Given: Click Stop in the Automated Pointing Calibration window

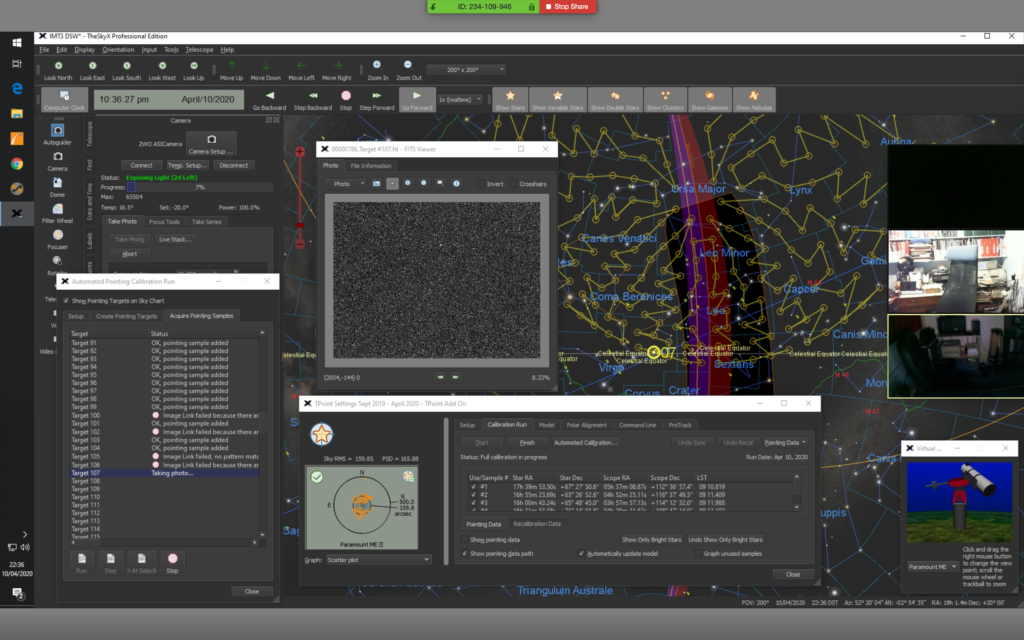Looking at the screenshot, I should point(172,562).
